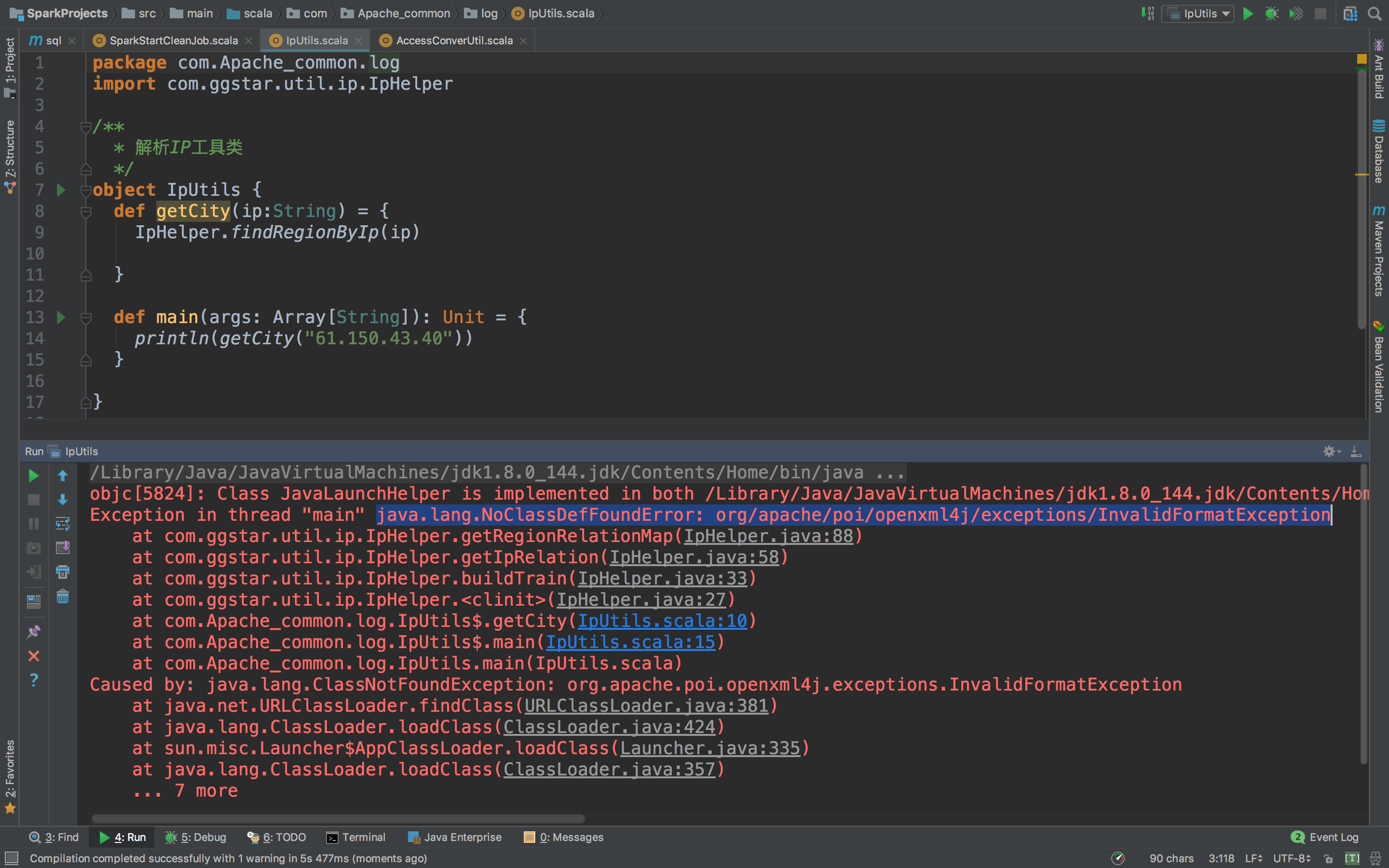1389x868 pixels.
Task: Click the run gutter arrow beside object IpUtils
Action: [61, 190]
